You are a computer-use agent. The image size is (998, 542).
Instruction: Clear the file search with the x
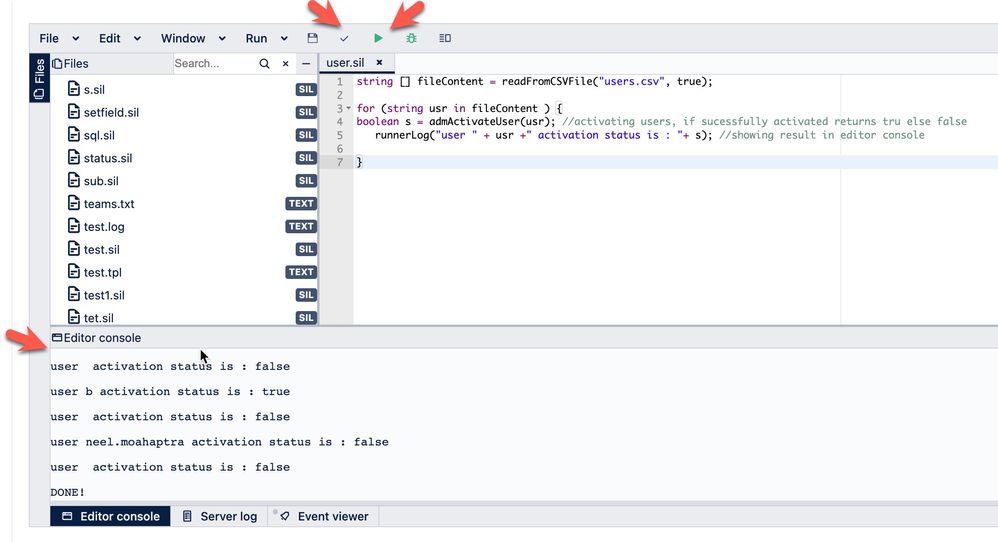(285, 64)
